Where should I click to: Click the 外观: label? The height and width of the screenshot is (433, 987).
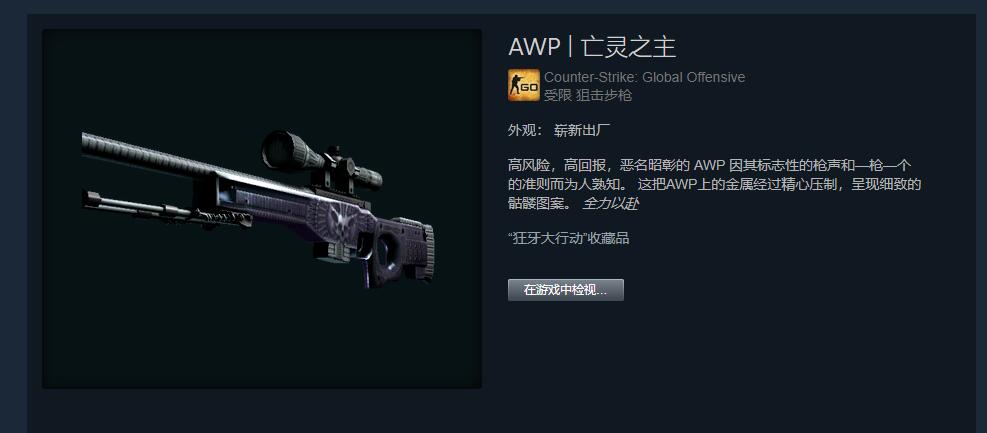coord(525,131)
